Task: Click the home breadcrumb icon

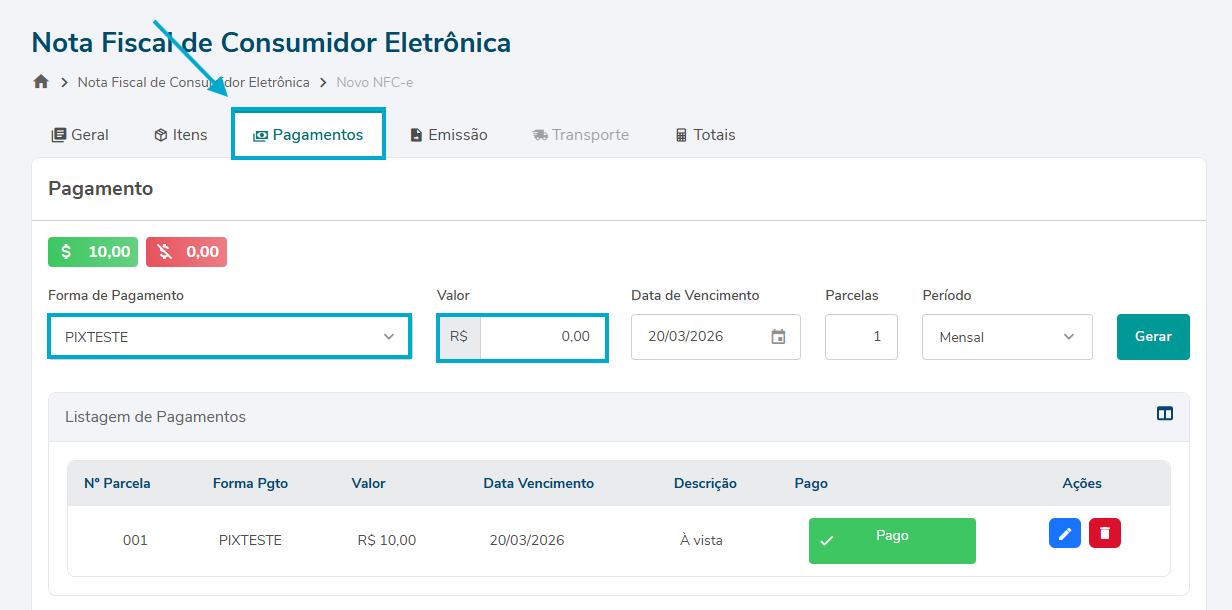Action: pos(41,82)
